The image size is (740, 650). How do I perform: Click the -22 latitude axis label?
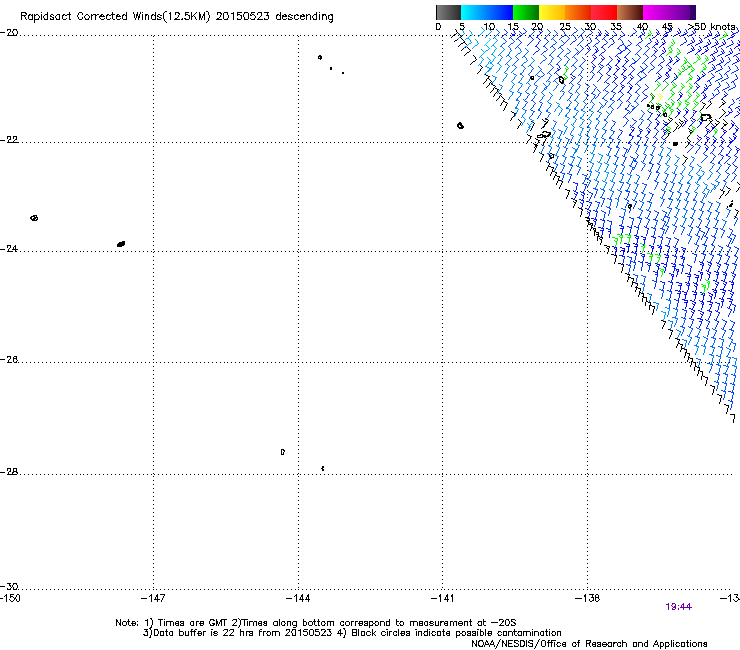point(9,140)
